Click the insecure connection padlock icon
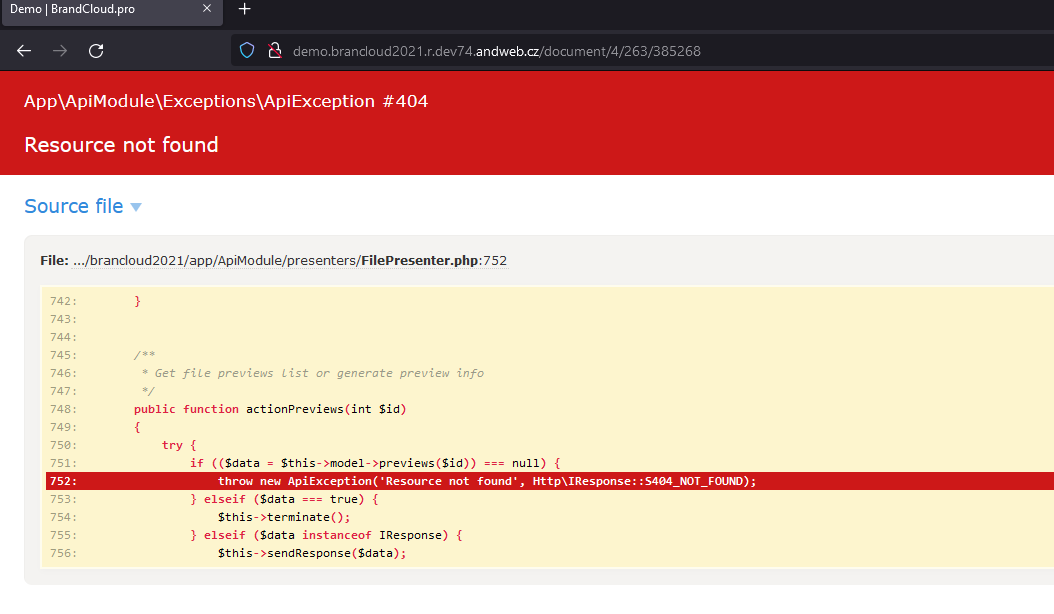 (x=273, y=51)
